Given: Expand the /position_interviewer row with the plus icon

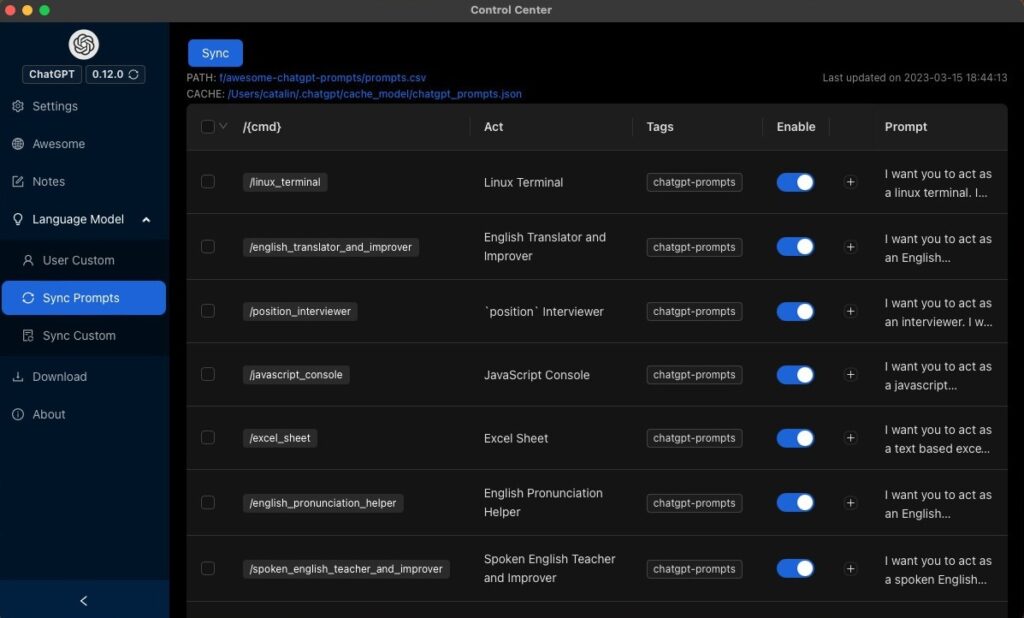Looking at the screenshot, I should (850, 312).
